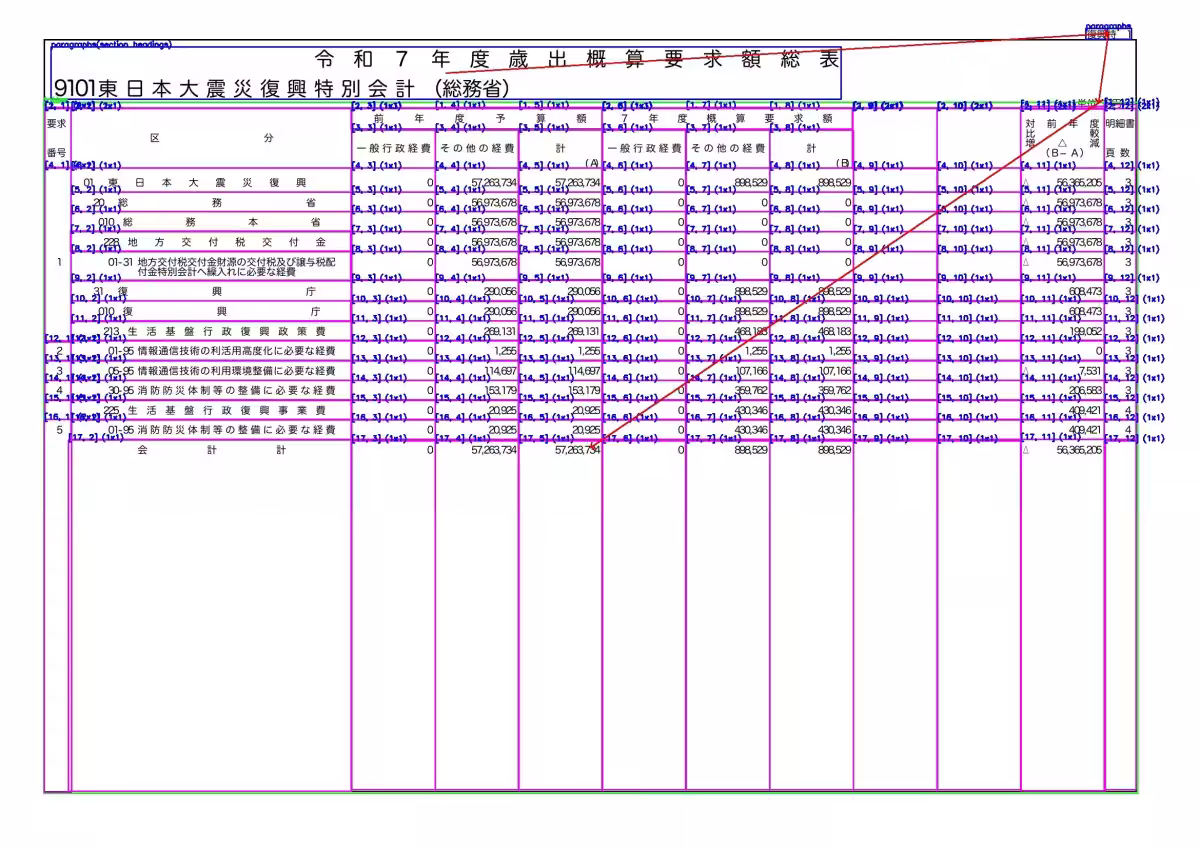This screenshot has height=848, width=1200.
Task: Select the 225 生活基盤行政復興事業費 row
Action: click(210, 410)
